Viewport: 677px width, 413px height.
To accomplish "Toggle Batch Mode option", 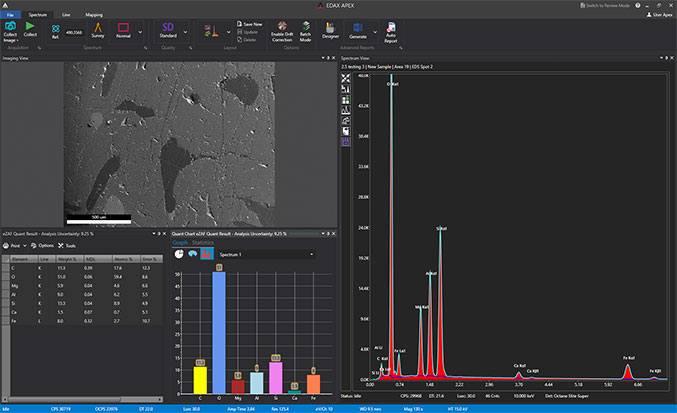I will (305, 32).
